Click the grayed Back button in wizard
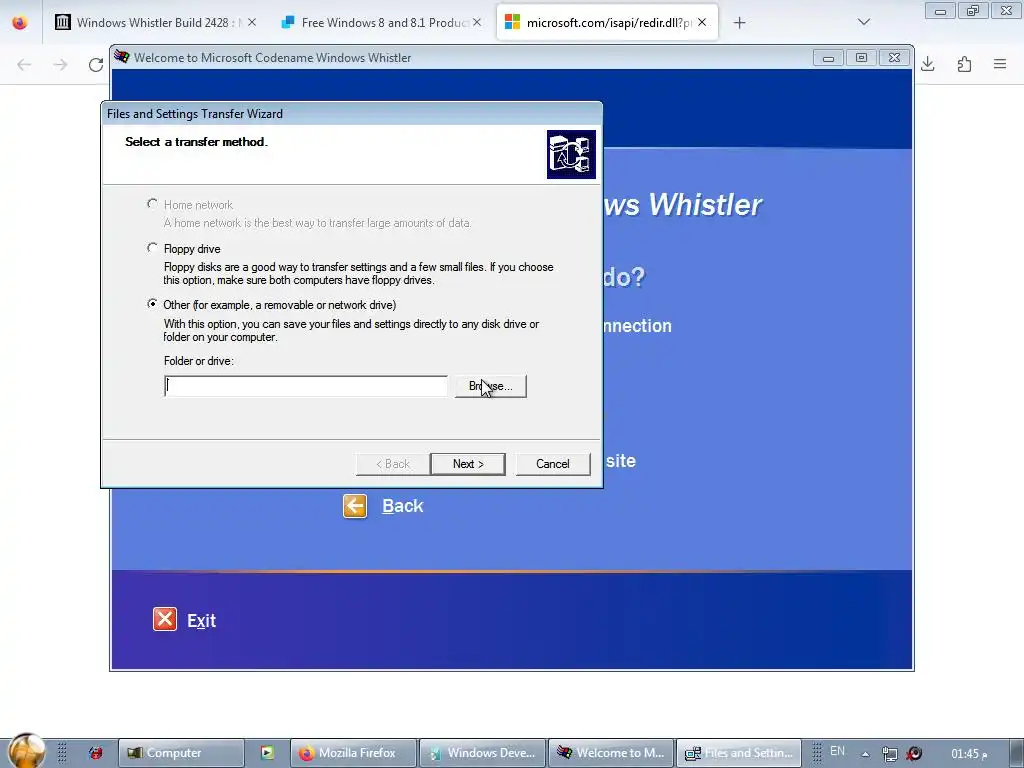This screenshot has width=1024, height=768. (x=392, y=464)
